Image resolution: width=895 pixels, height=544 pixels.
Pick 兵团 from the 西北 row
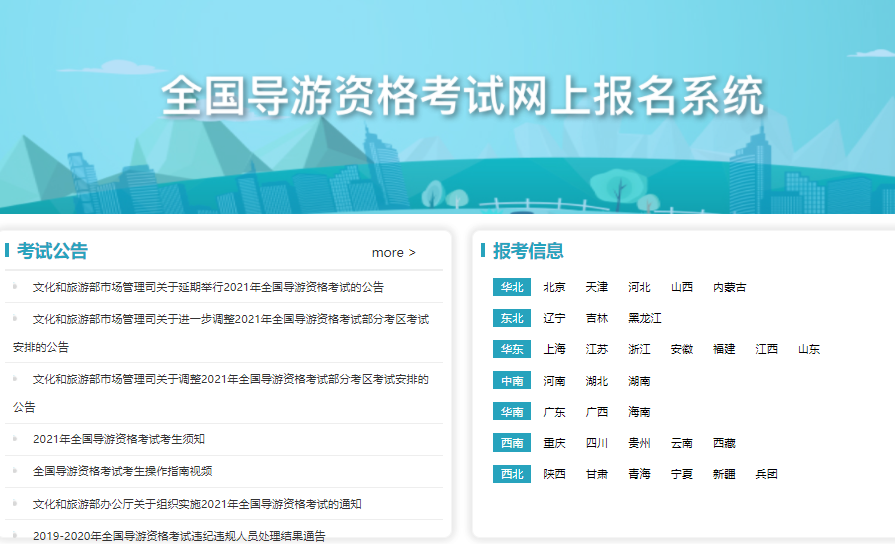(766, 474)
